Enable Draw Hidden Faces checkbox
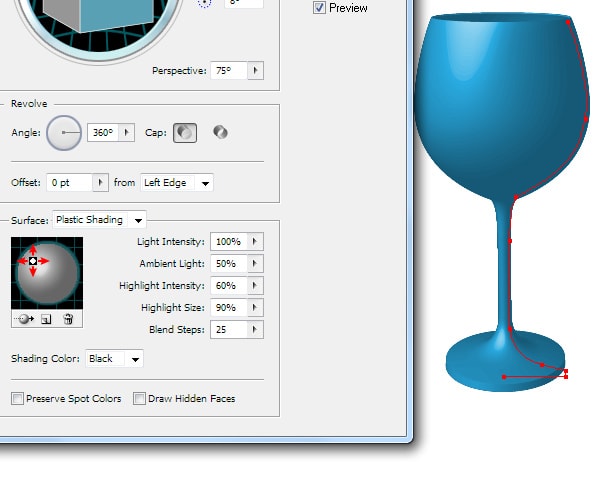Viewport: 600px width, 486px height. (x=139, y=398)
